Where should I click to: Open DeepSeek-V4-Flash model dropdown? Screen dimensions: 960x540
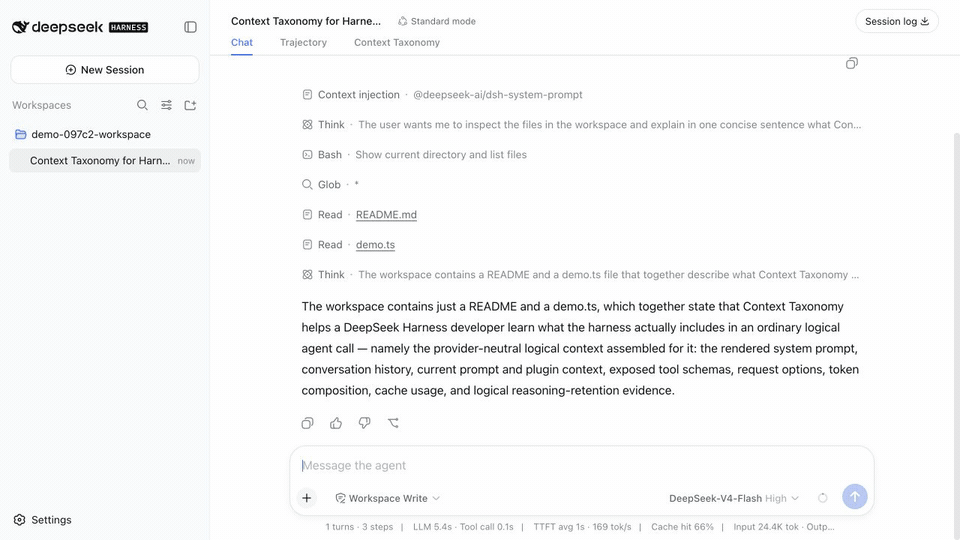(x=733, y=498)
